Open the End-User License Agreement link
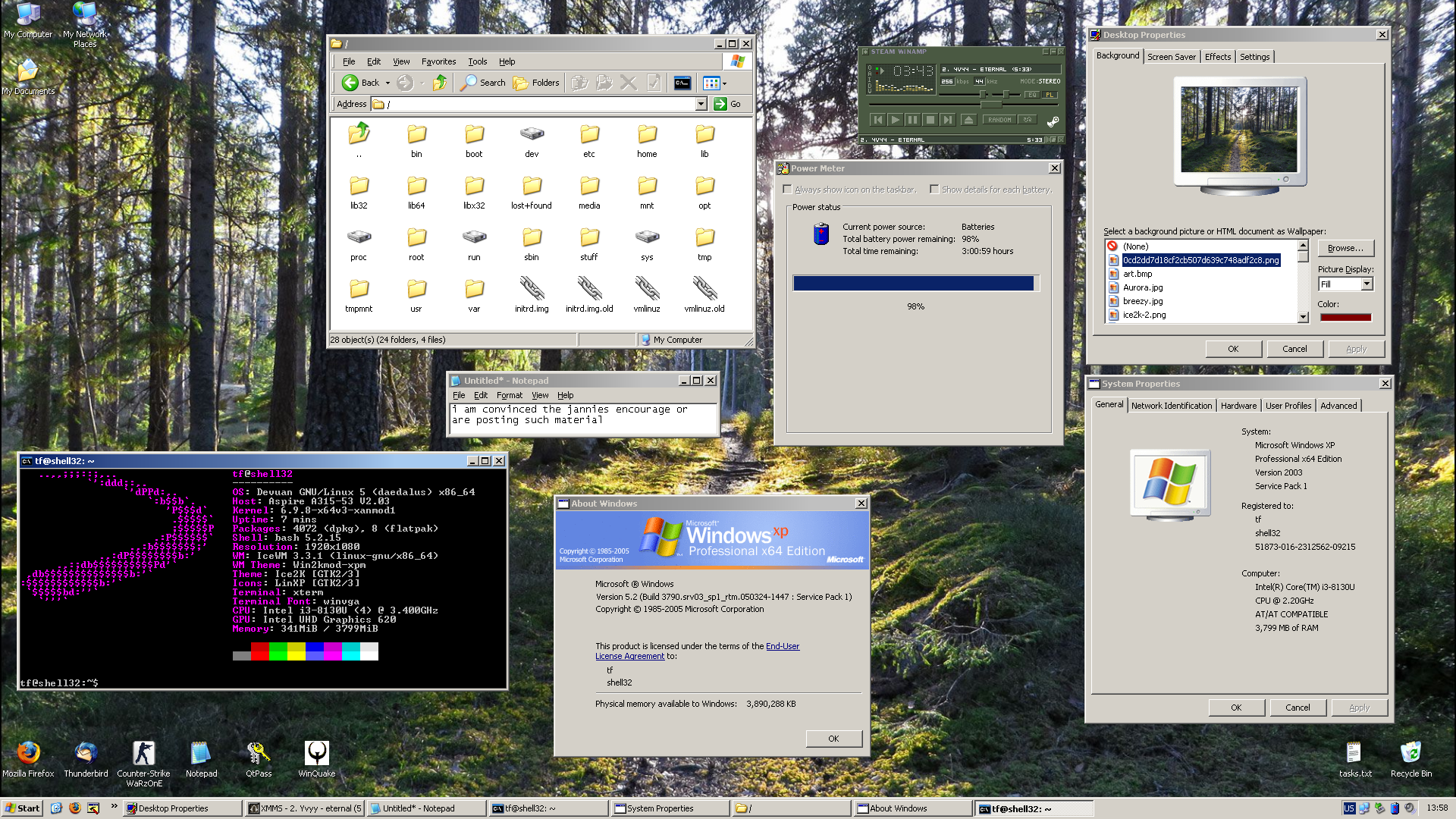Viewport: 1456px width, 819px height. (782, 646)
